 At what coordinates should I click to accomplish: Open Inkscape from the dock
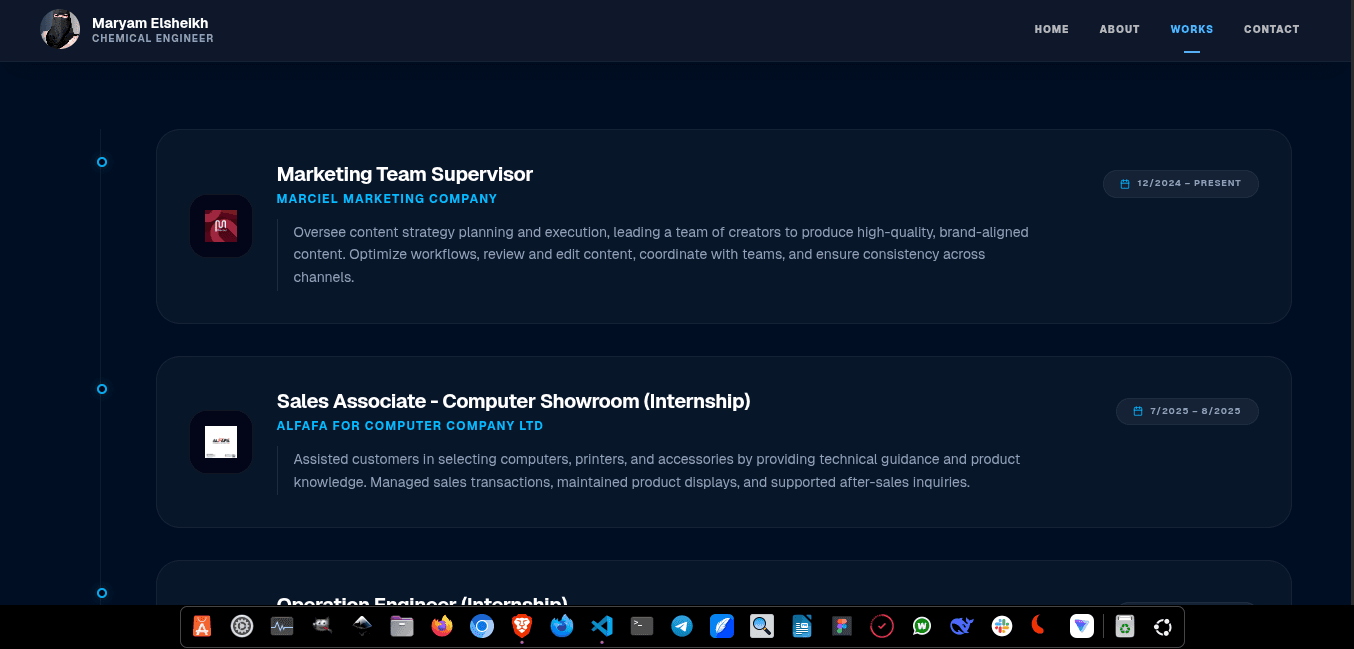[x=362, y=627]
